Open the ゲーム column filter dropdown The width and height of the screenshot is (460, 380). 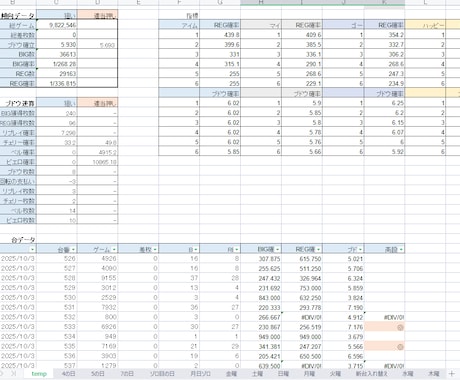click(114, 249)
